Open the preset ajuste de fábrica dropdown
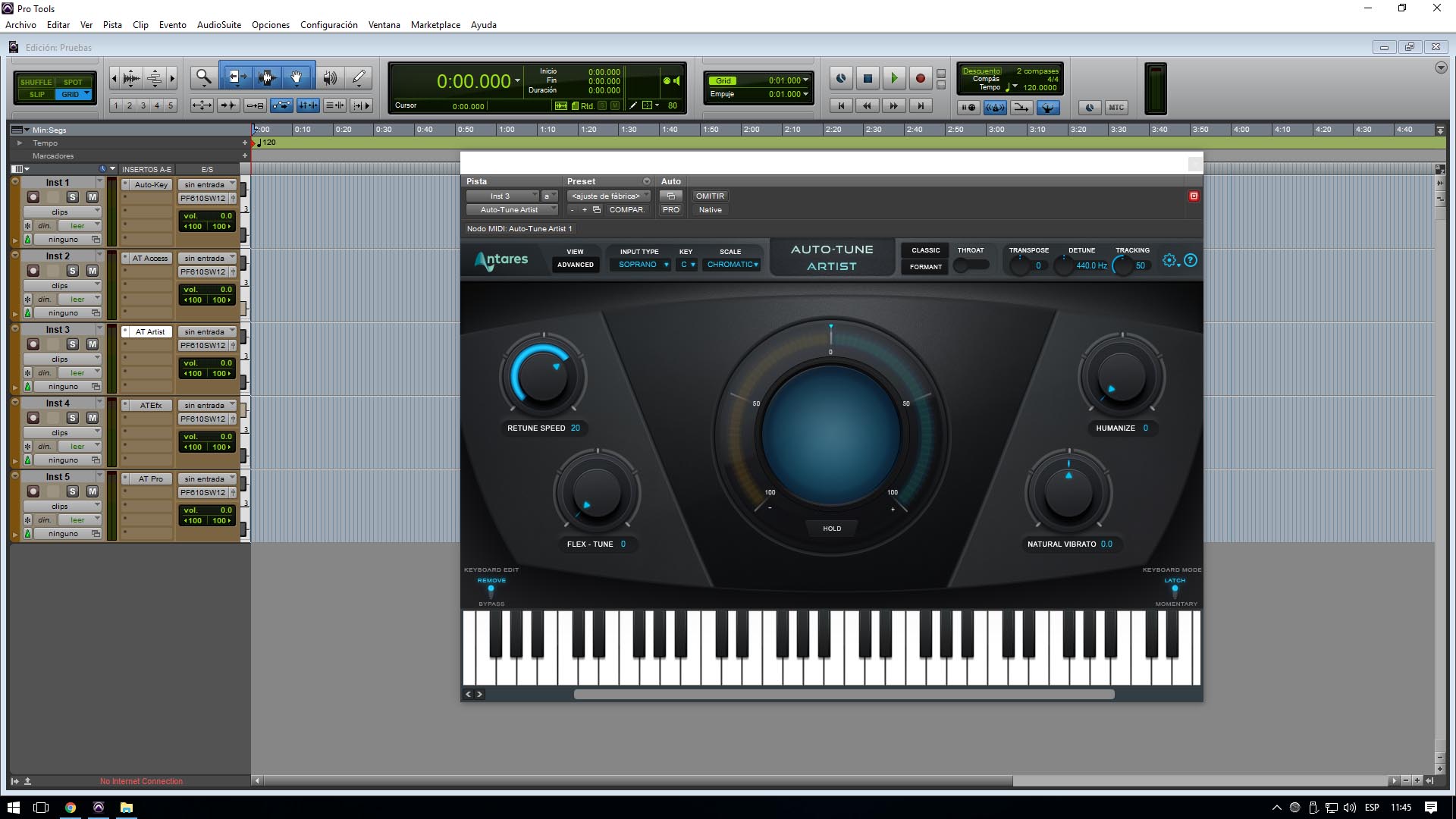This screenshot has height=819, width=1456. 607,196
